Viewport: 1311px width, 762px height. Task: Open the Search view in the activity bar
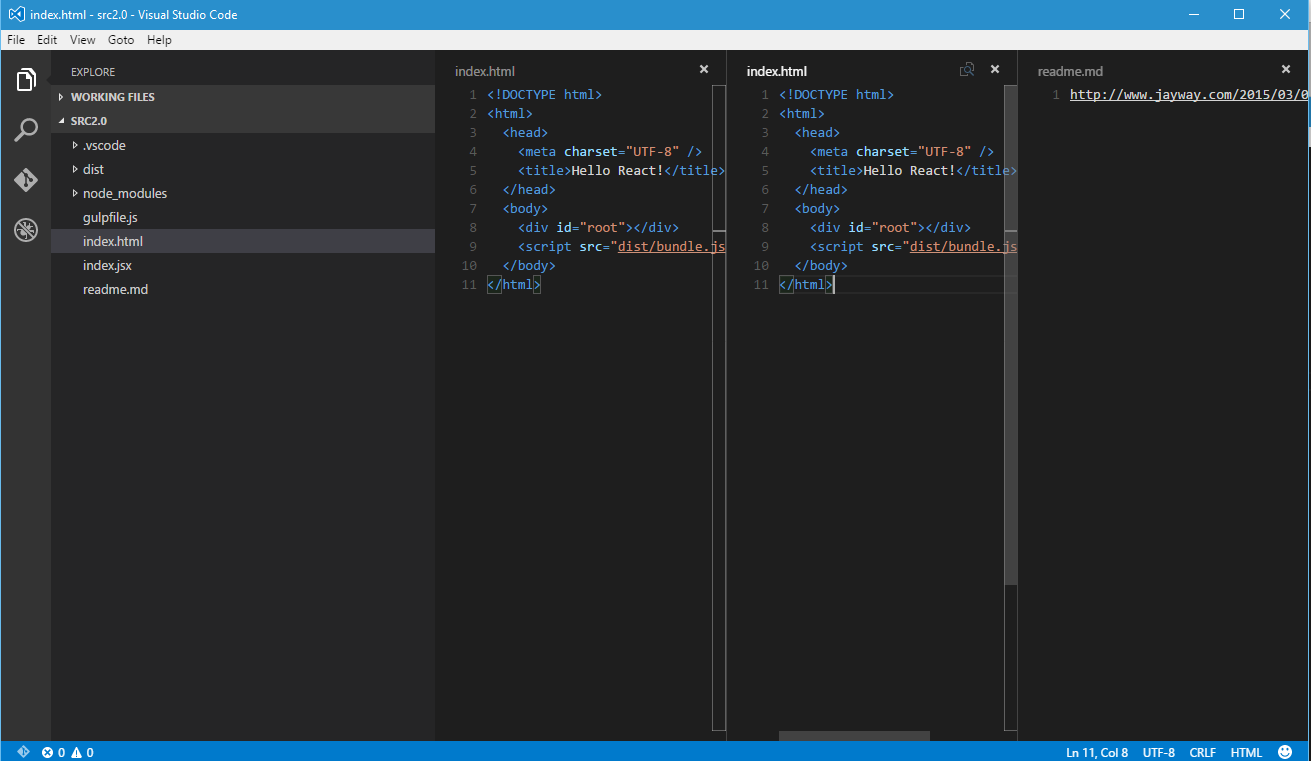point(26,130)
